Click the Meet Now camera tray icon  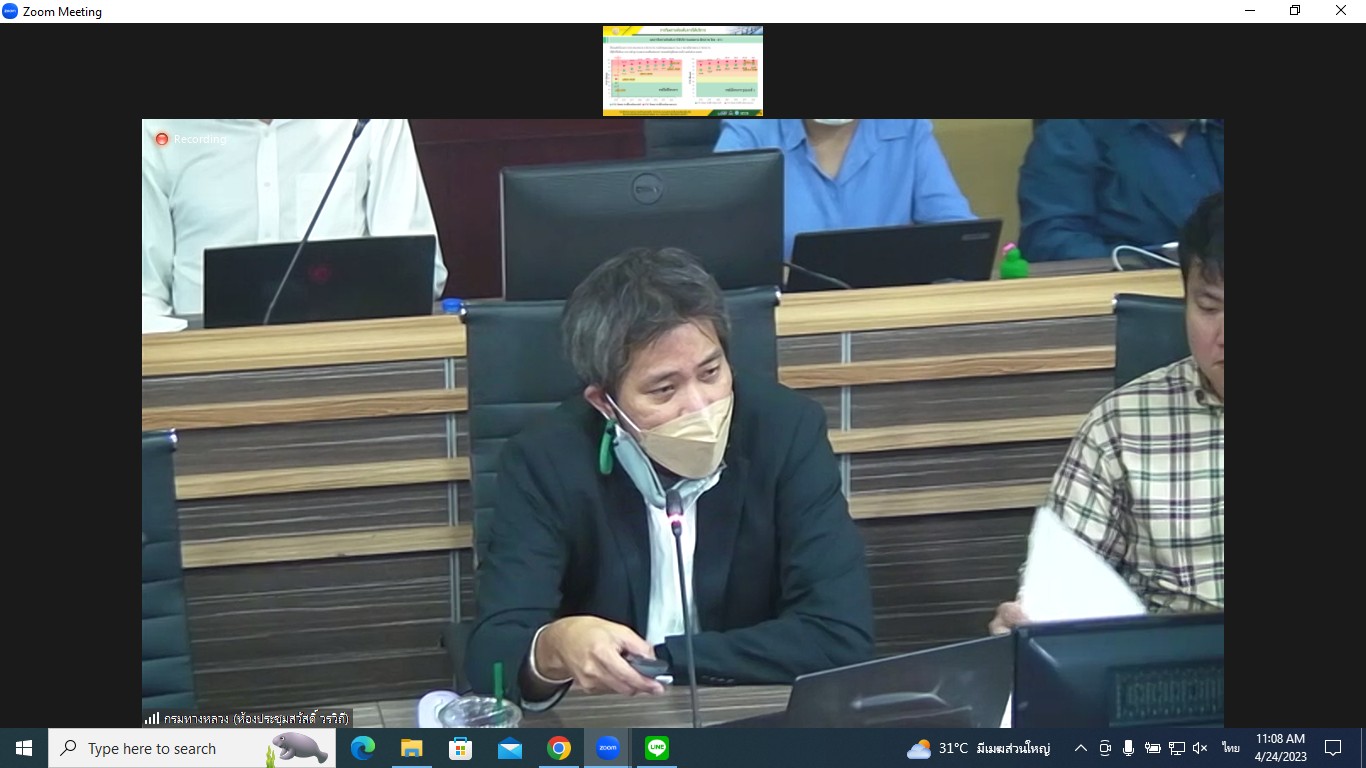point(1105,748)
